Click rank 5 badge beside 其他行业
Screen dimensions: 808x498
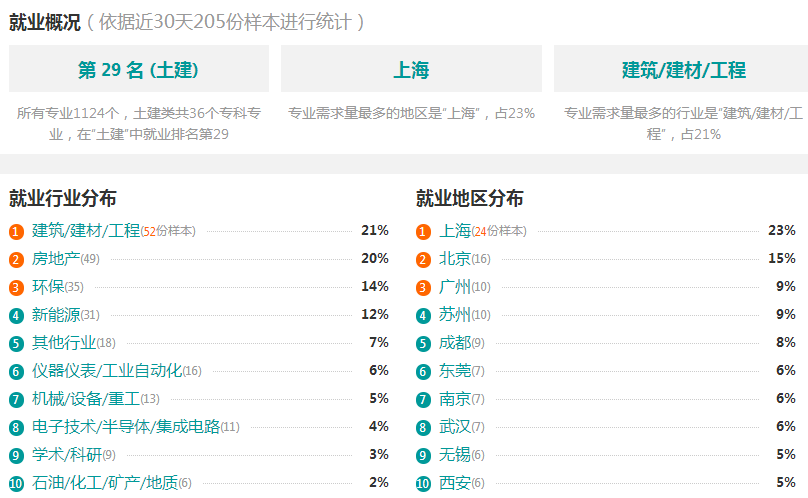click(x=16, y=343)
